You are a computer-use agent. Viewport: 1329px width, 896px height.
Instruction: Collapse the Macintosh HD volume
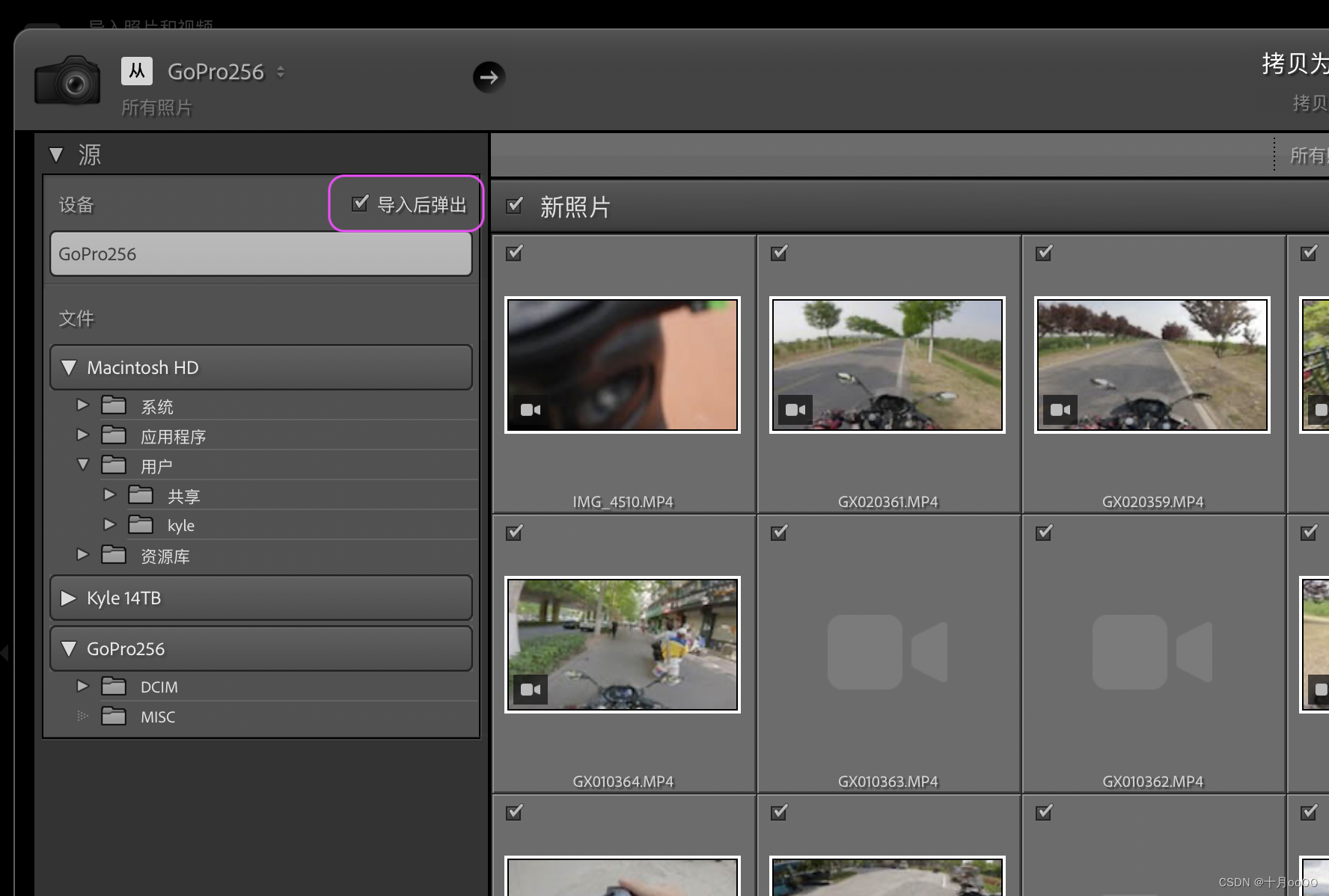[x=69, y=368]
